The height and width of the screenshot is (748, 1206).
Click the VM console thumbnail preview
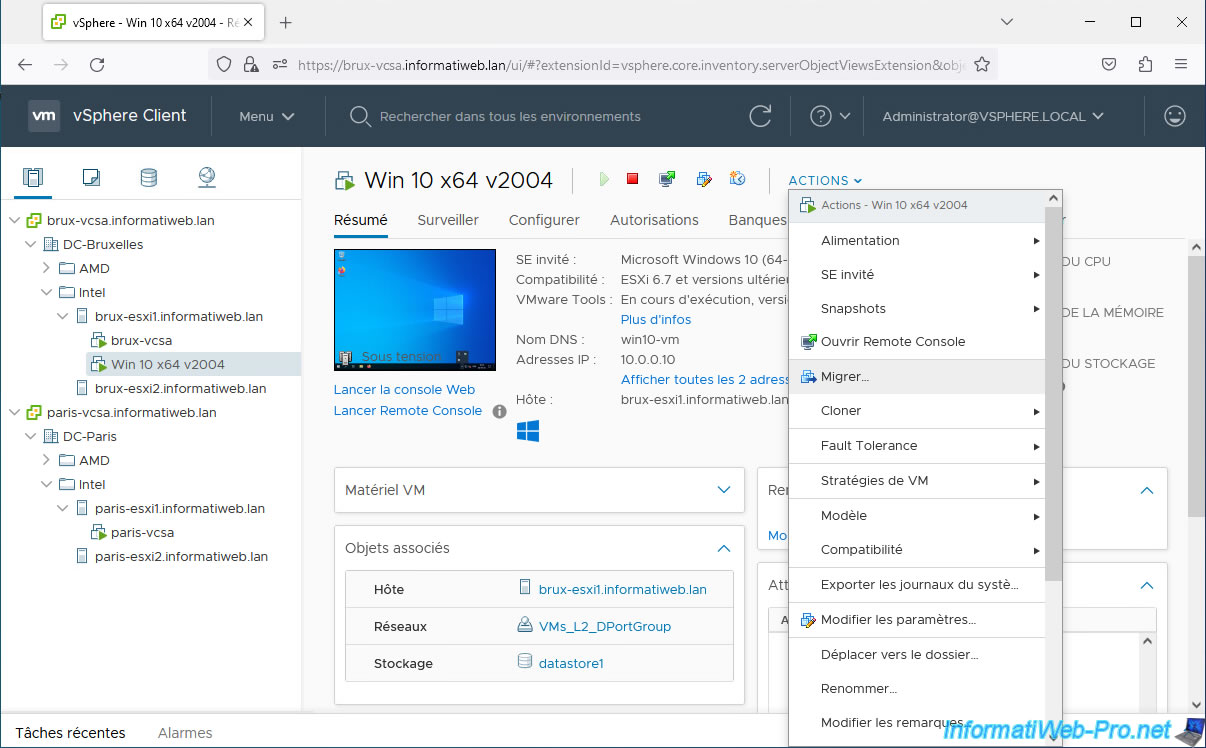tap(414, 310)
